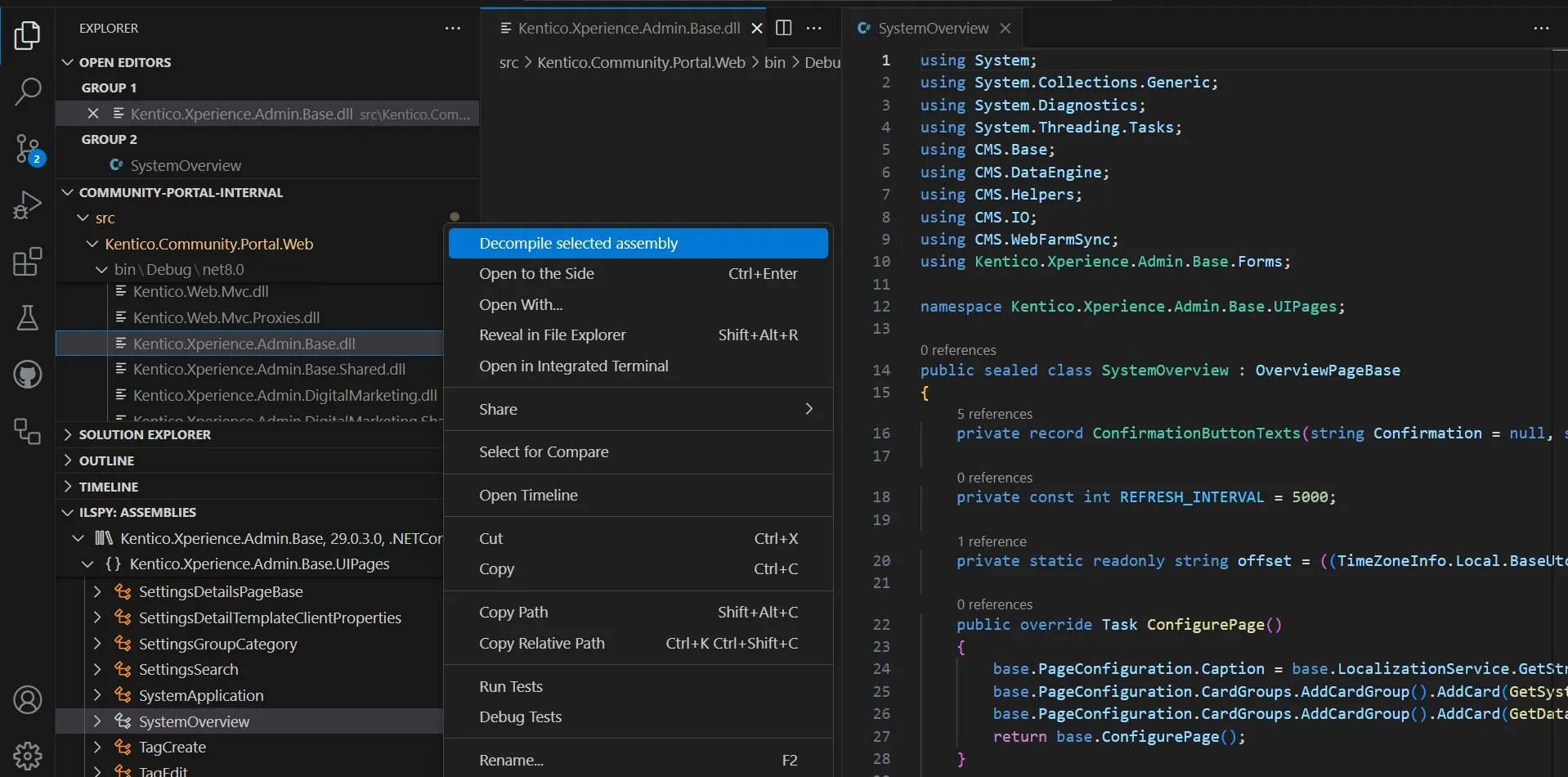Choose Copy Path
1568x777 pixels.
click(638, 612)
